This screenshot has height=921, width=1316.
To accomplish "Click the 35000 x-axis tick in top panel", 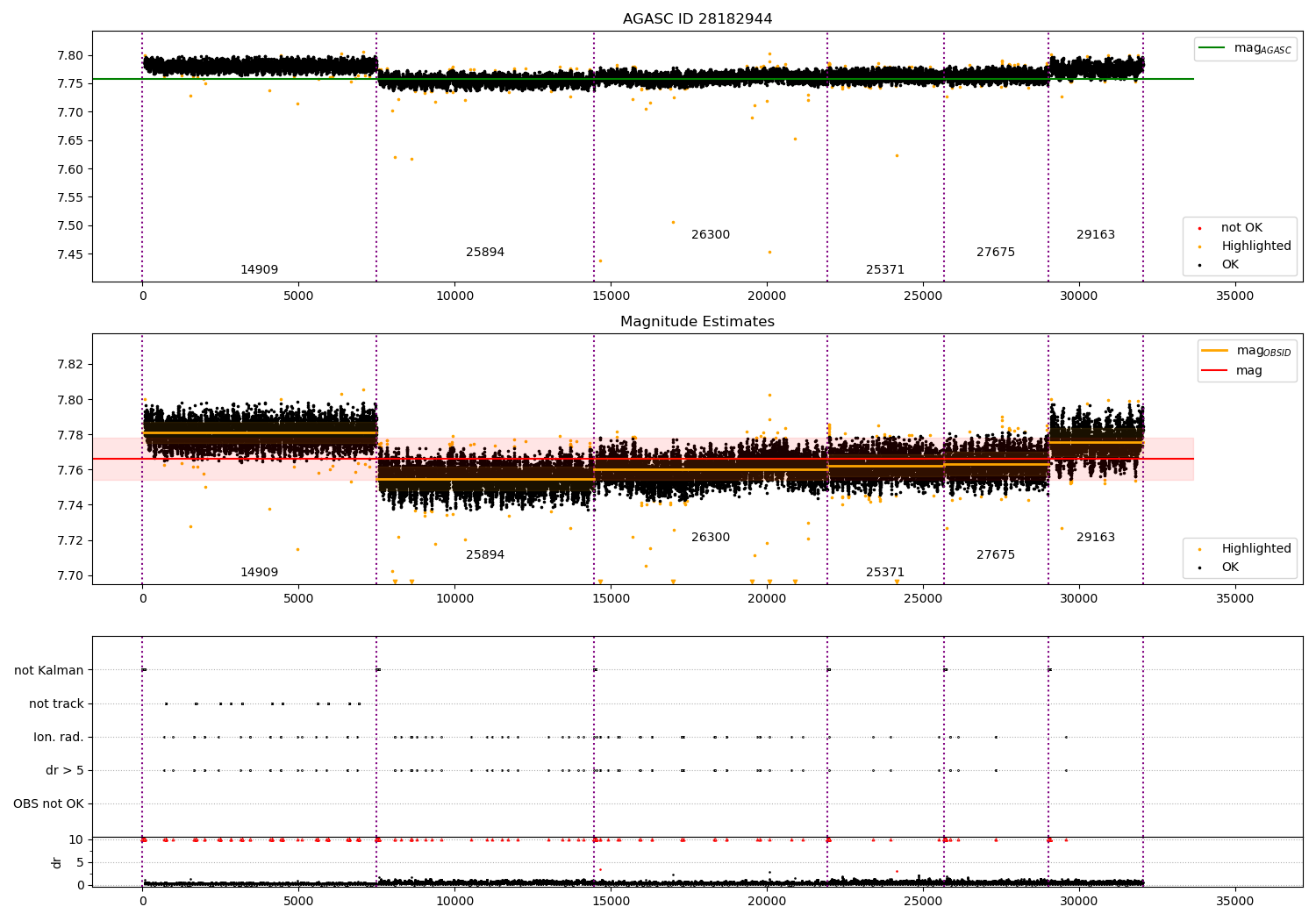I will point(1235,296).
